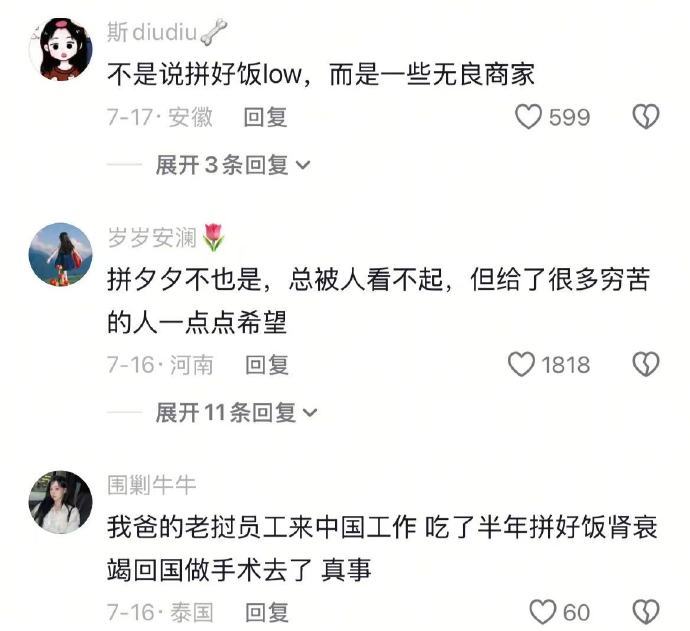
Task: Reply to the 河南 comment
Action: tap(267, 365)
